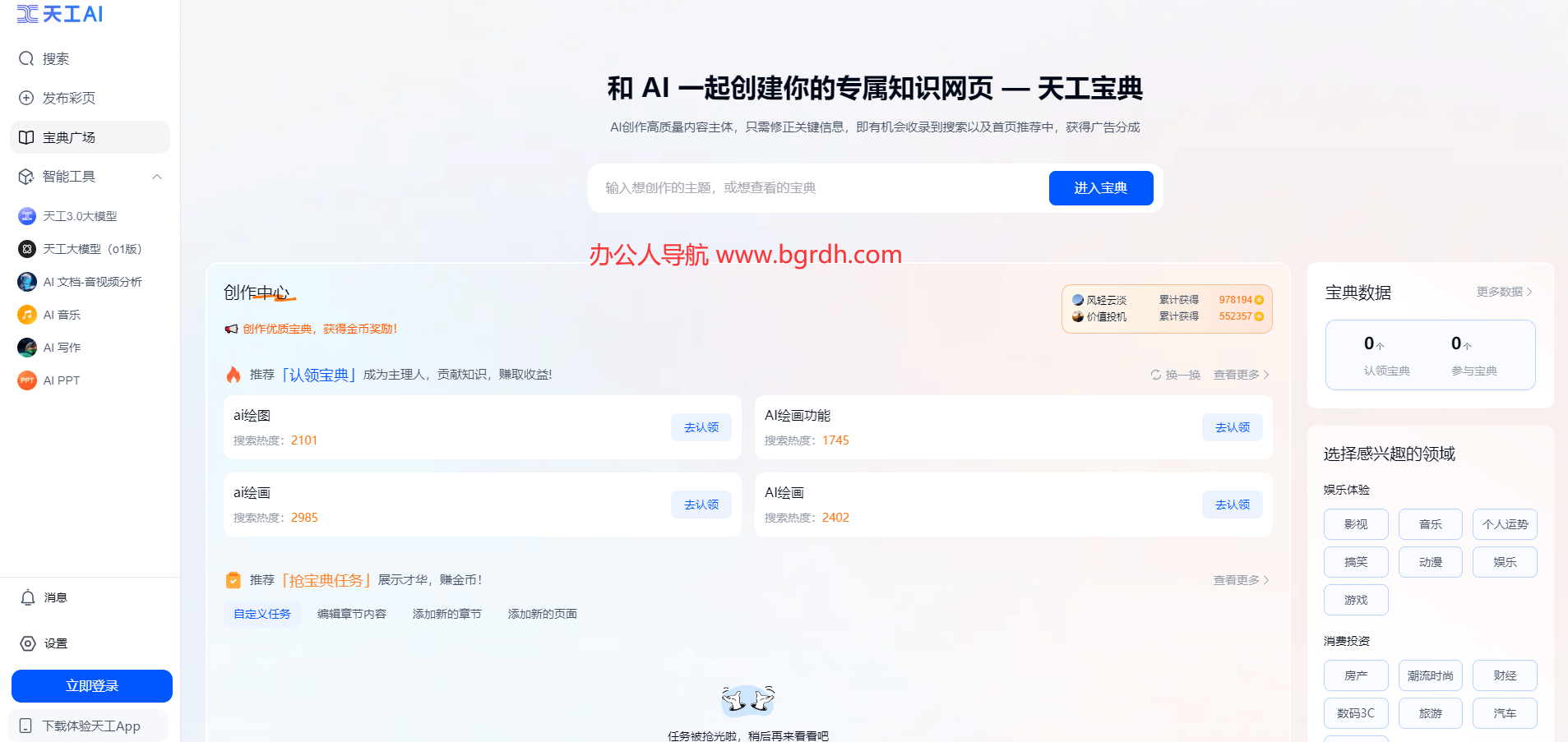Click the 搜索热度 1745 value
1568x742 pixels.
[835, 440]
